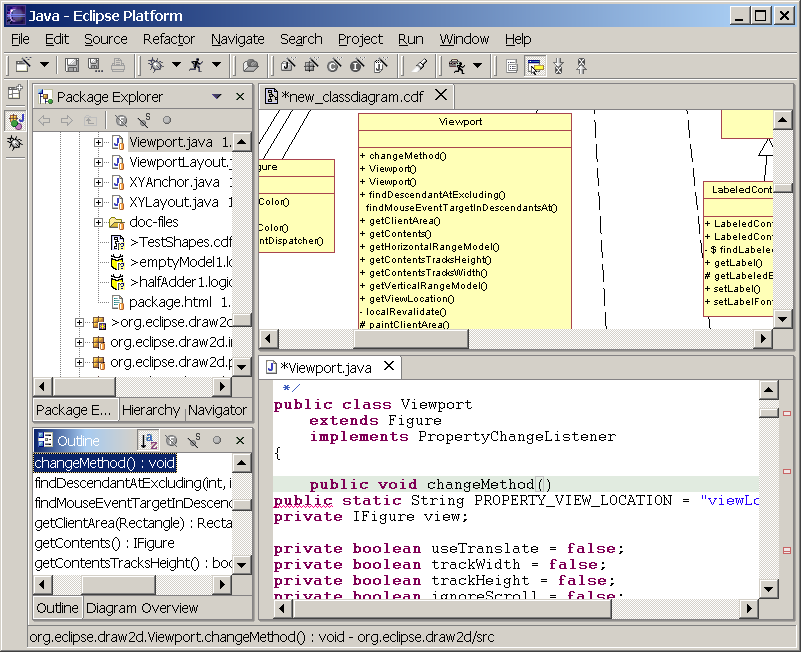Click the class diagram horizontal scrollbar thumb
The height and width of the screenshot is (652, 801).
pyautogui.click(x=411, y=338)
